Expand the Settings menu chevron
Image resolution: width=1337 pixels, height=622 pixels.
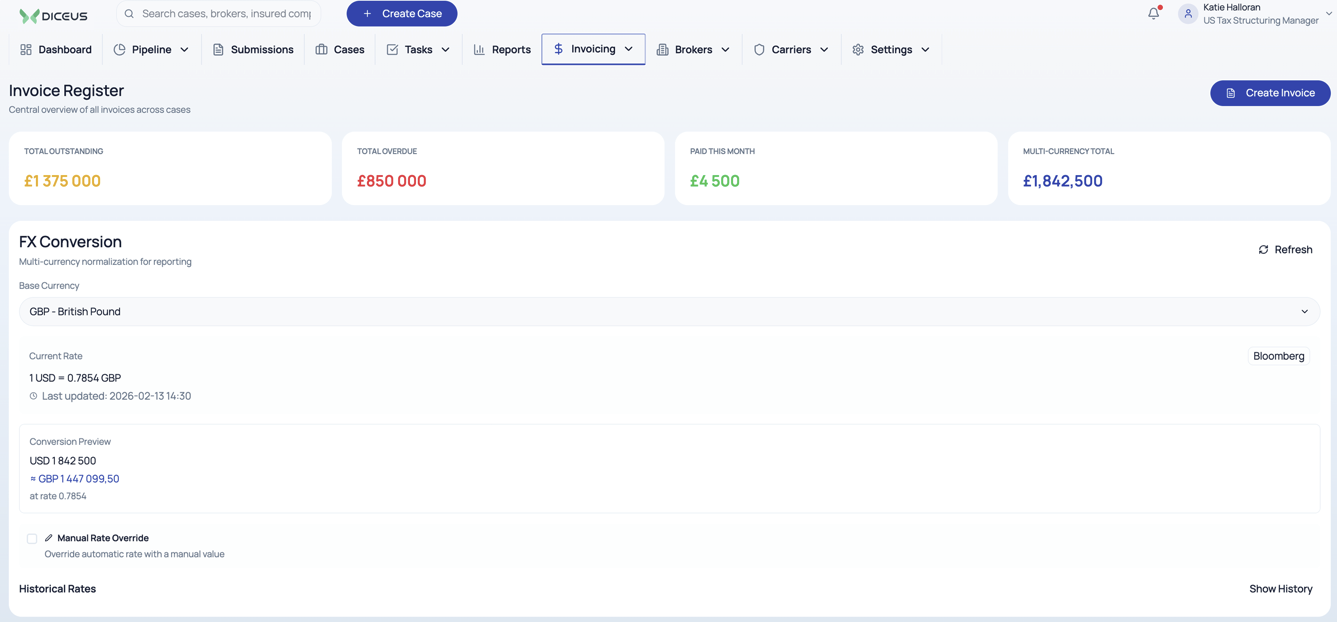(925, 49)
